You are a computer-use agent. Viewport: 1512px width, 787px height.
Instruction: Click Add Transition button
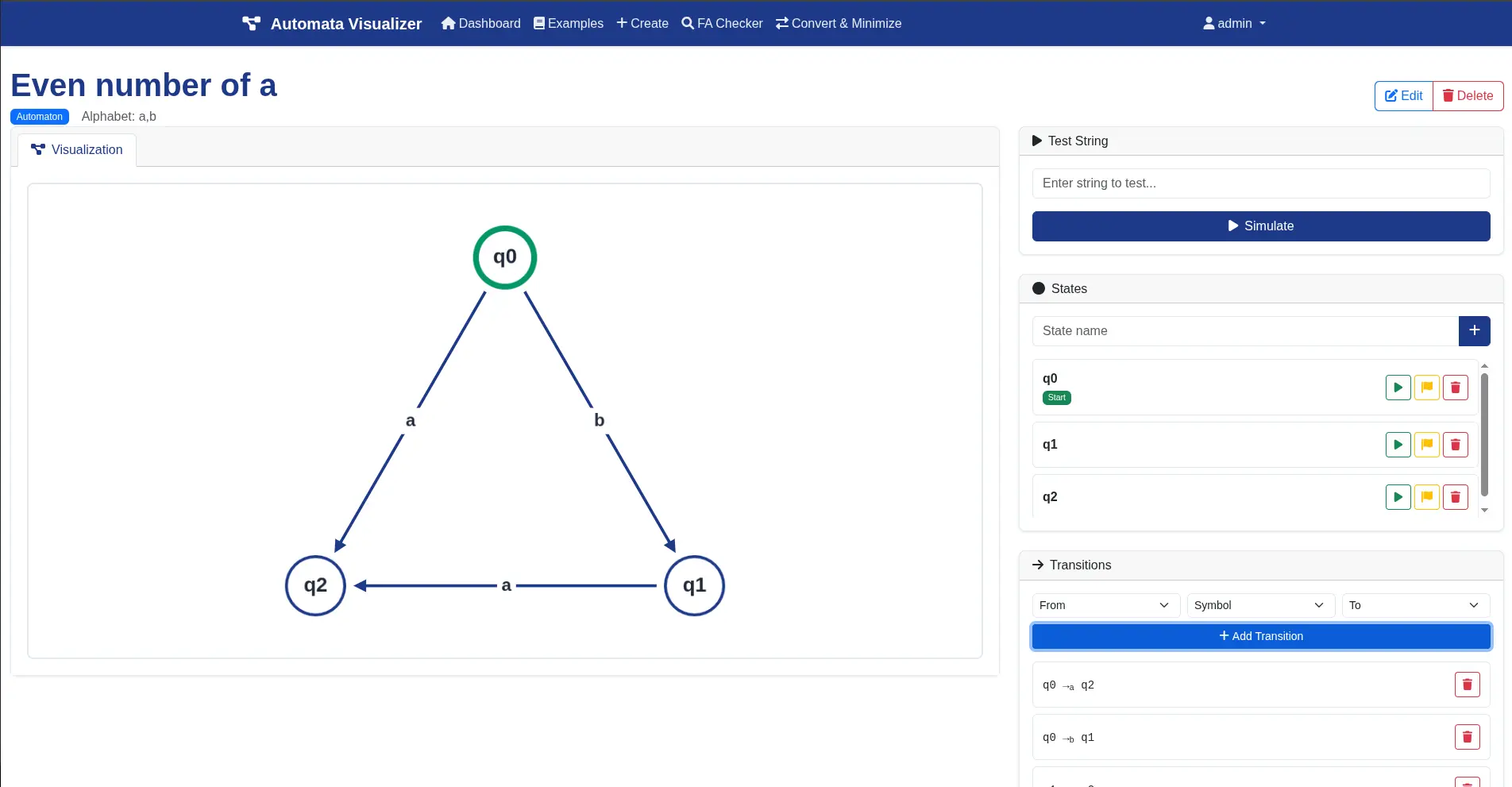(x=1261, y=636)
